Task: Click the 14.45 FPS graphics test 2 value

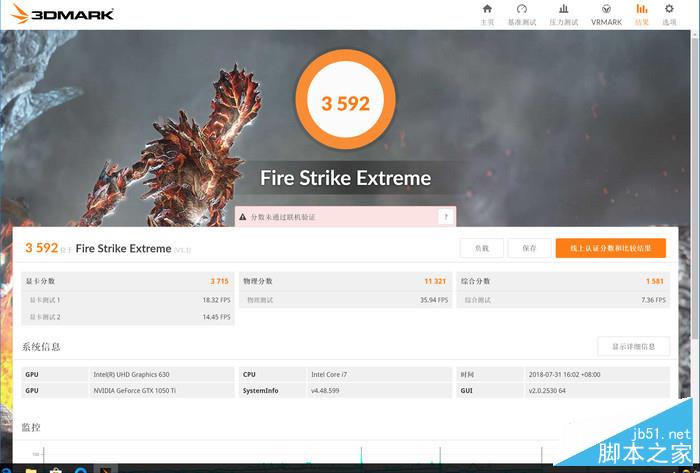Action: pyautogui.click(x=217, y=317)
